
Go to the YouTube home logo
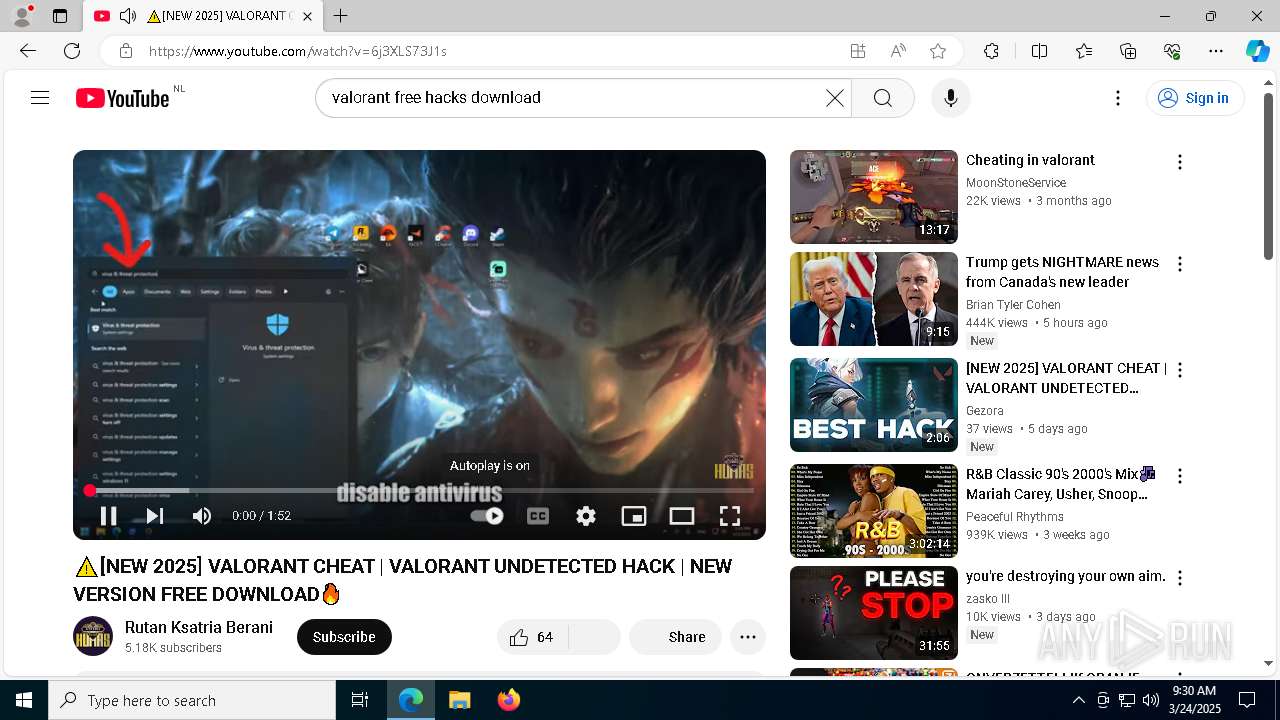[x=123, y=98]
